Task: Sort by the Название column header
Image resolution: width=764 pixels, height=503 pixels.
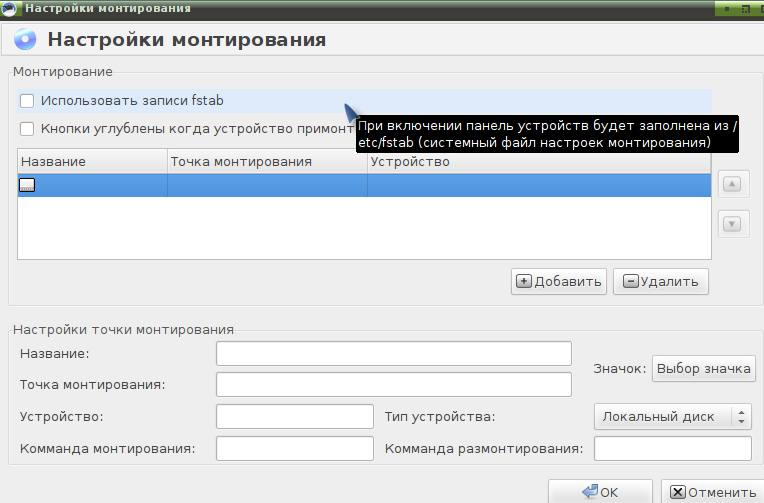Action: [x=93, y=162]
